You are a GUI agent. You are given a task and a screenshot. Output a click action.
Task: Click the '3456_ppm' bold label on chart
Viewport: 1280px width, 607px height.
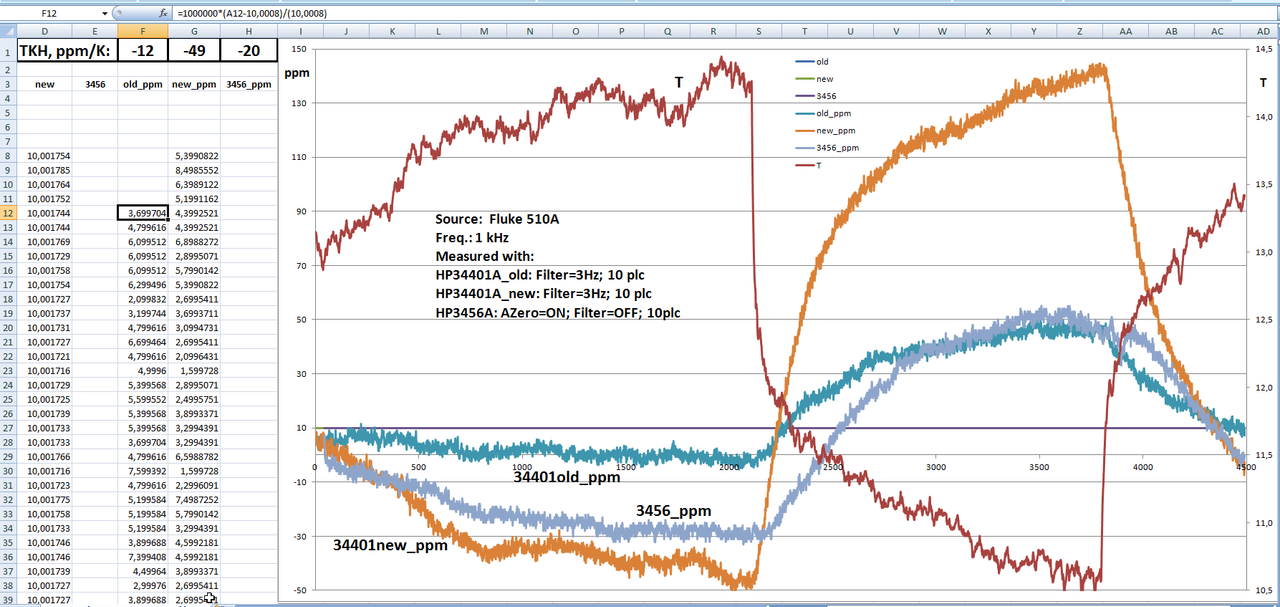[x=674, y=511]
